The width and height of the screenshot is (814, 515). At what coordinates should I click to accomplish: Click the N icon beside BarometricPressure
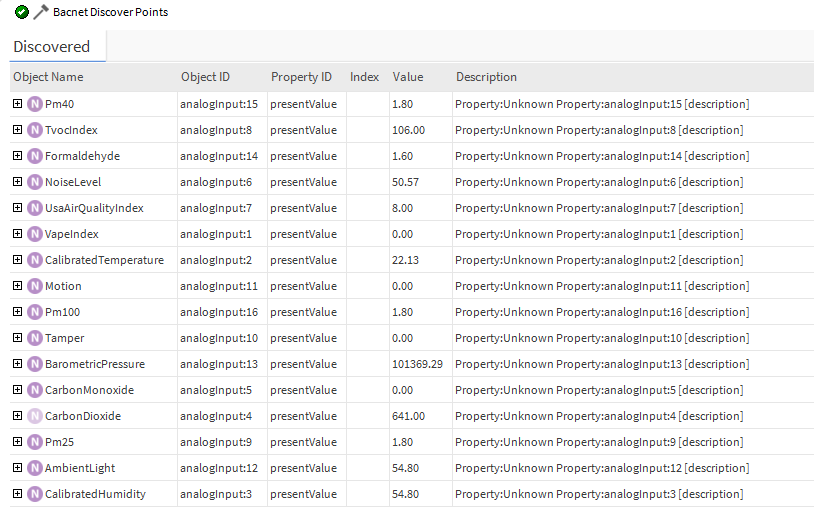click(x=35, y=364)
